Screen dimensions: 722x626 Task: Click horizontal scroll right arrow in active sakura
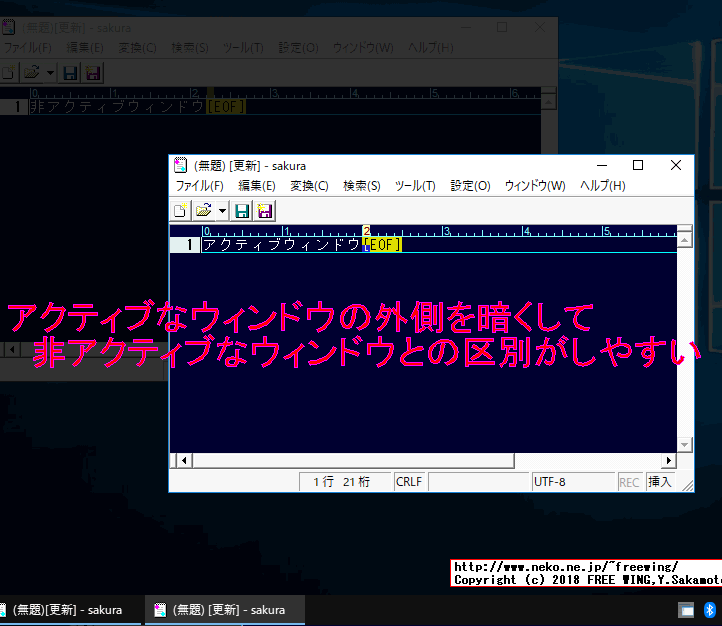[x=669, y=460]
